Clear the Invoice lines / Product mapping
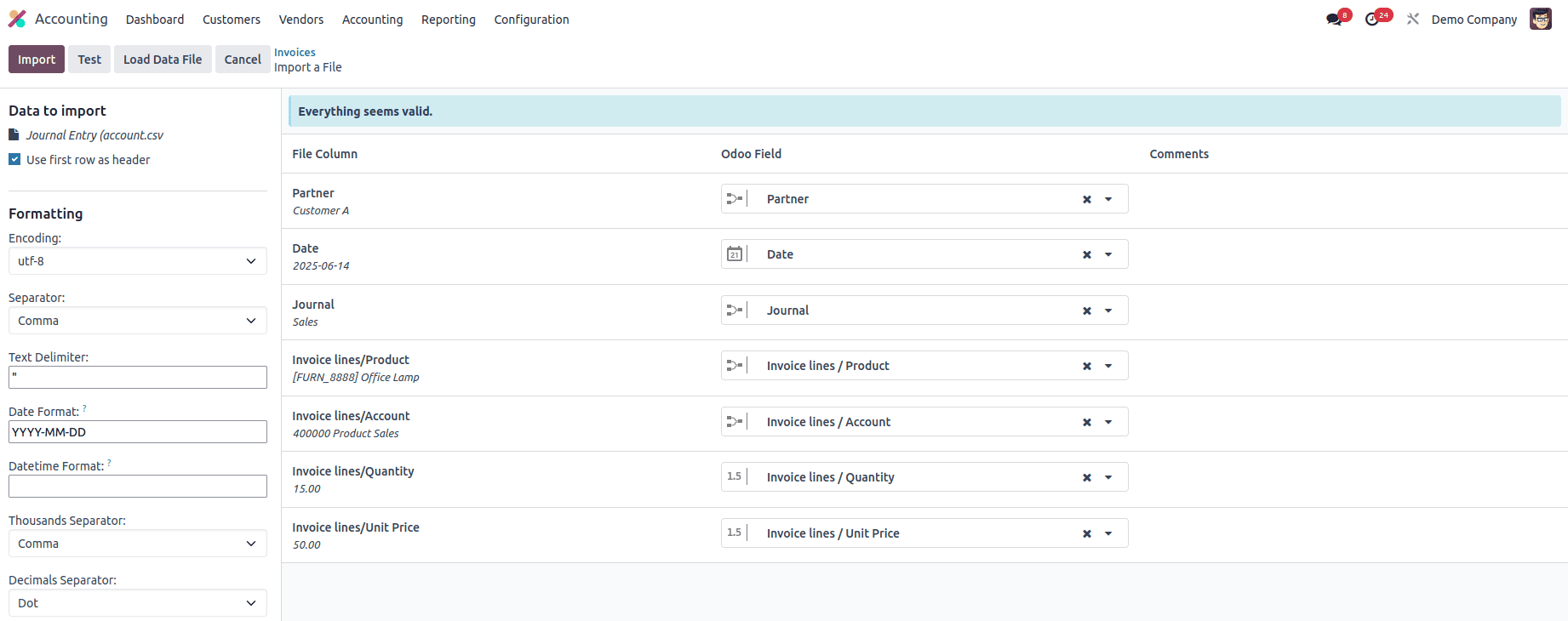1568x621 pixels. point(1087,366)
